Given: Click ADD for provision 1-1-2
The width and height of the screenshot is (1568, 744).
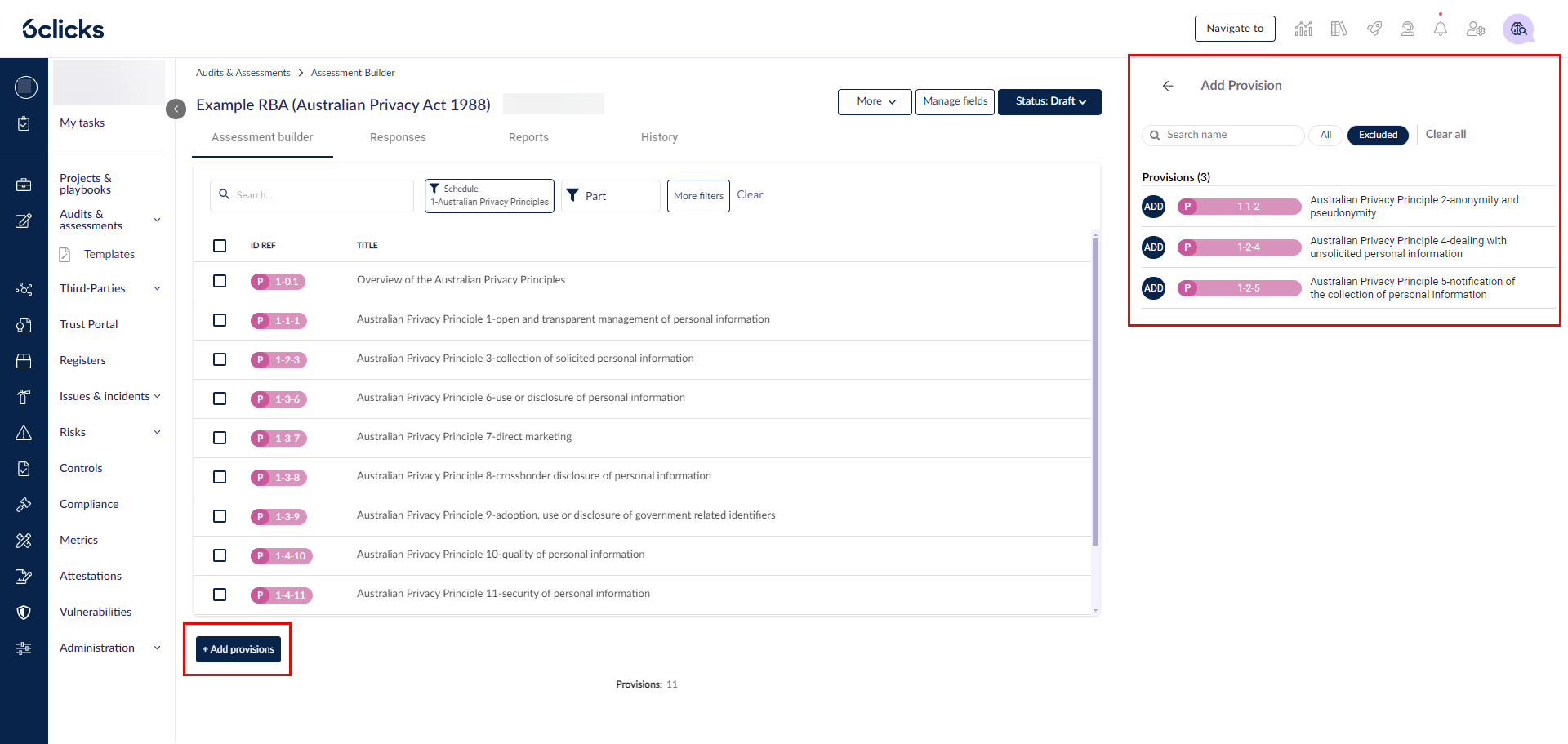Looking at the screenshot, I should 1153,207.
